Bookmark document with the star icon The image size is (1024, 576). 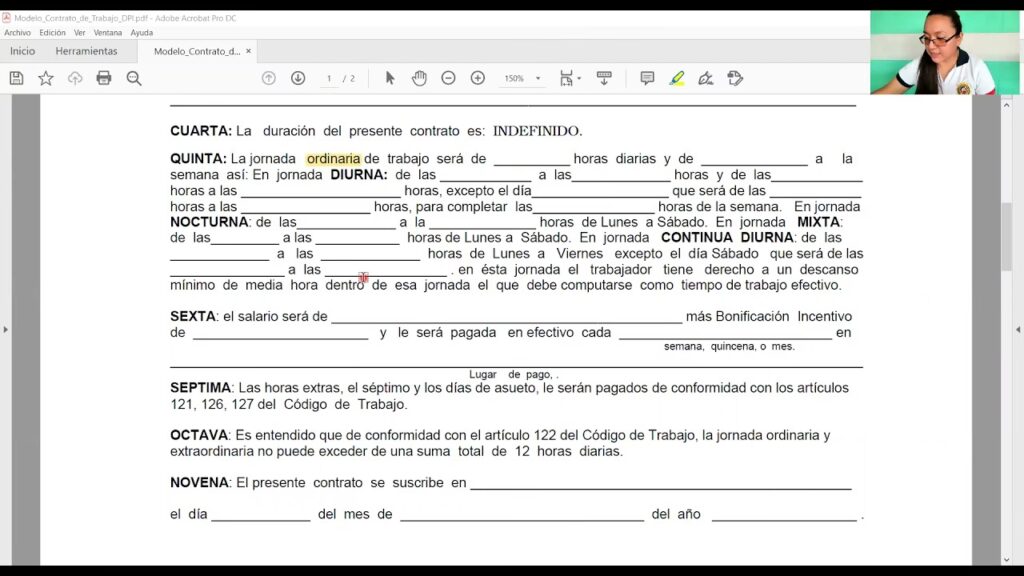point(45,78)
